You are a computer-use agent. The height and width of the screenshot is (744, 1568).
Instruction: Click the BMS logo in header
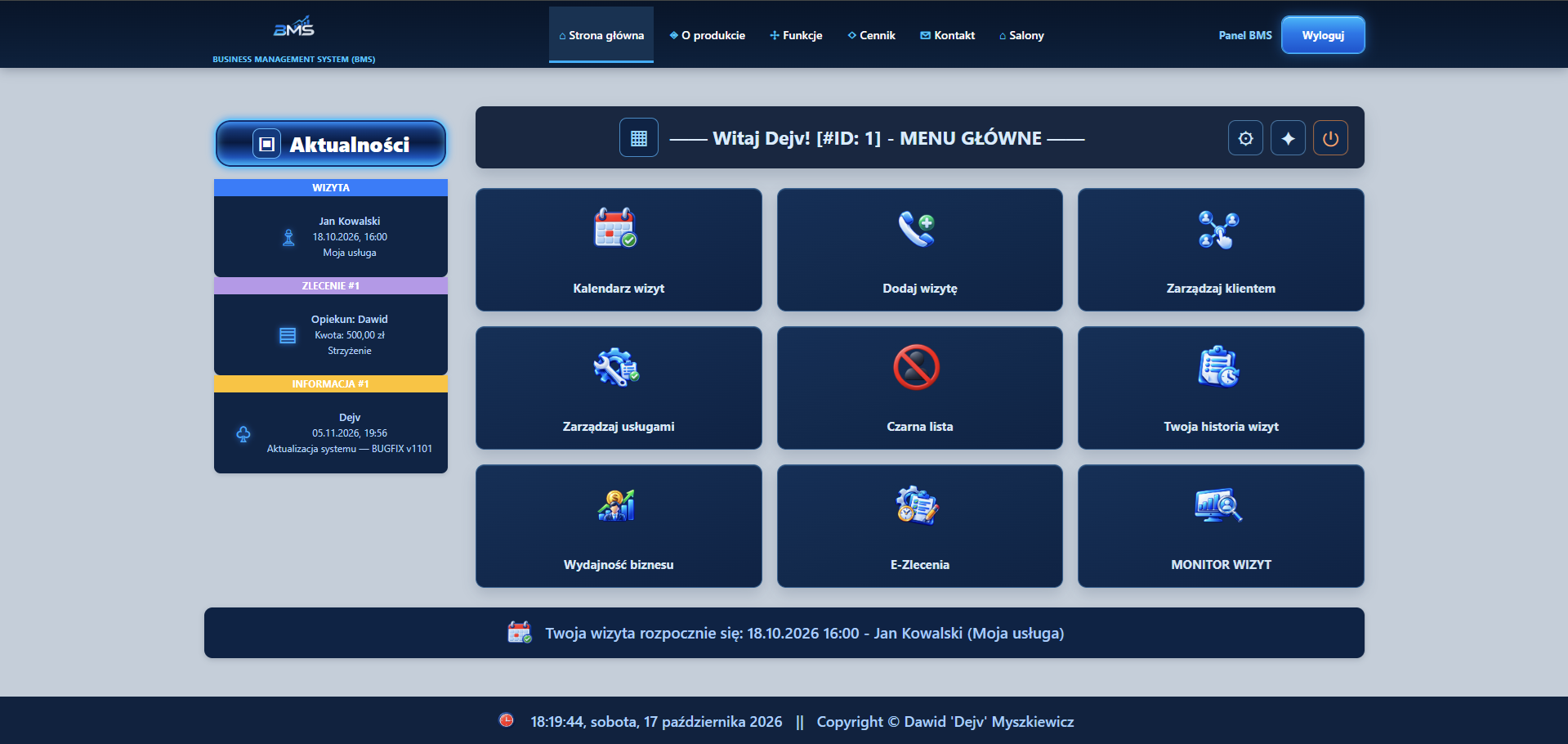point(294,27)
